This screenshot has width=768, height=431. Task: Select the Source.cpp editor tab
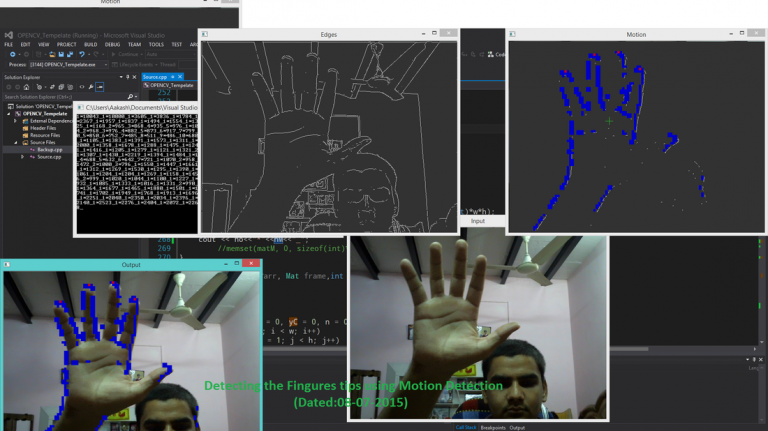click(155, 77)
